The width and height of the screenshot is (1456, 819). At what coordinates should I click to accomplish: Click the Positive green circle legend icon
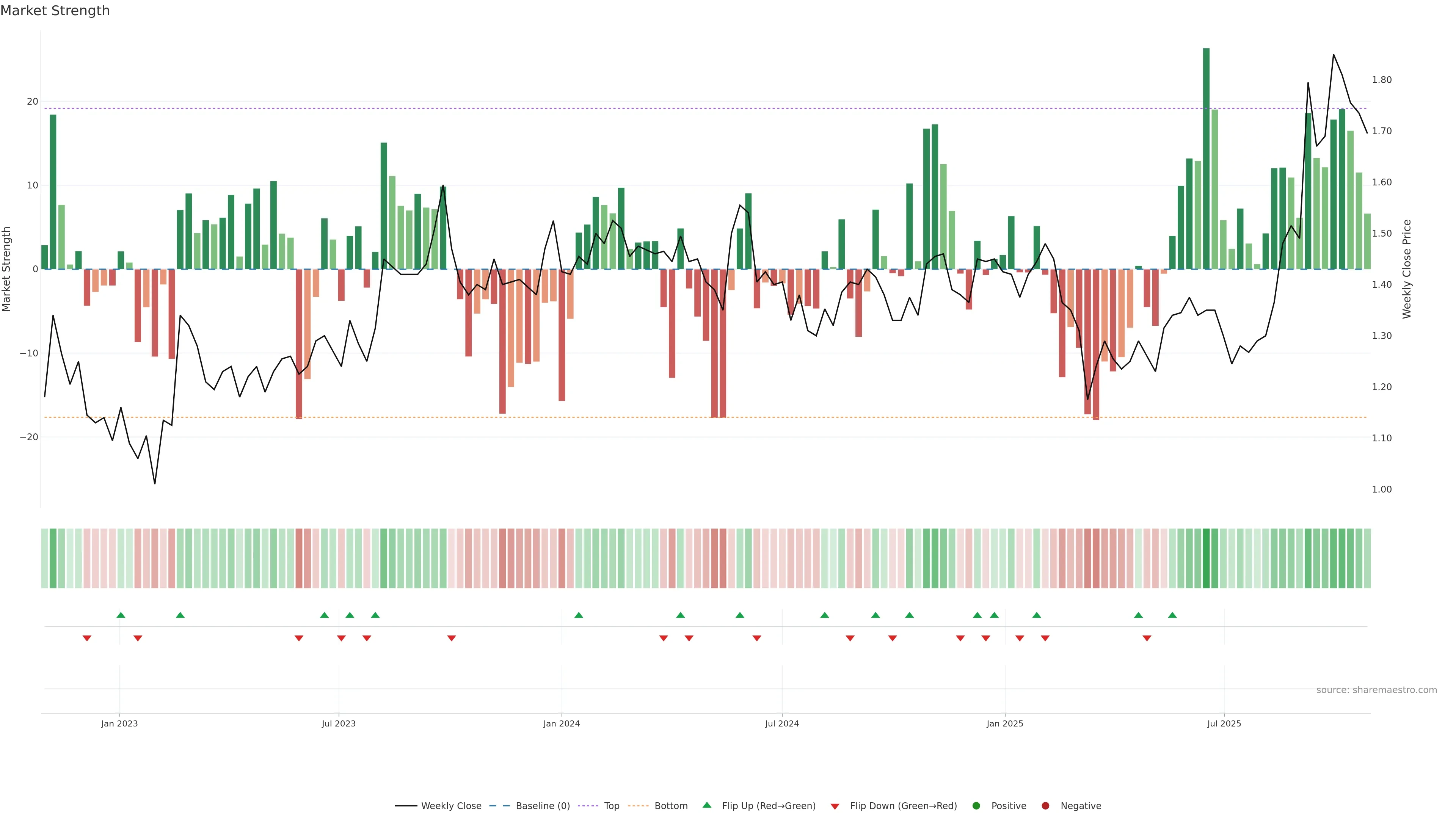point(976,806)
